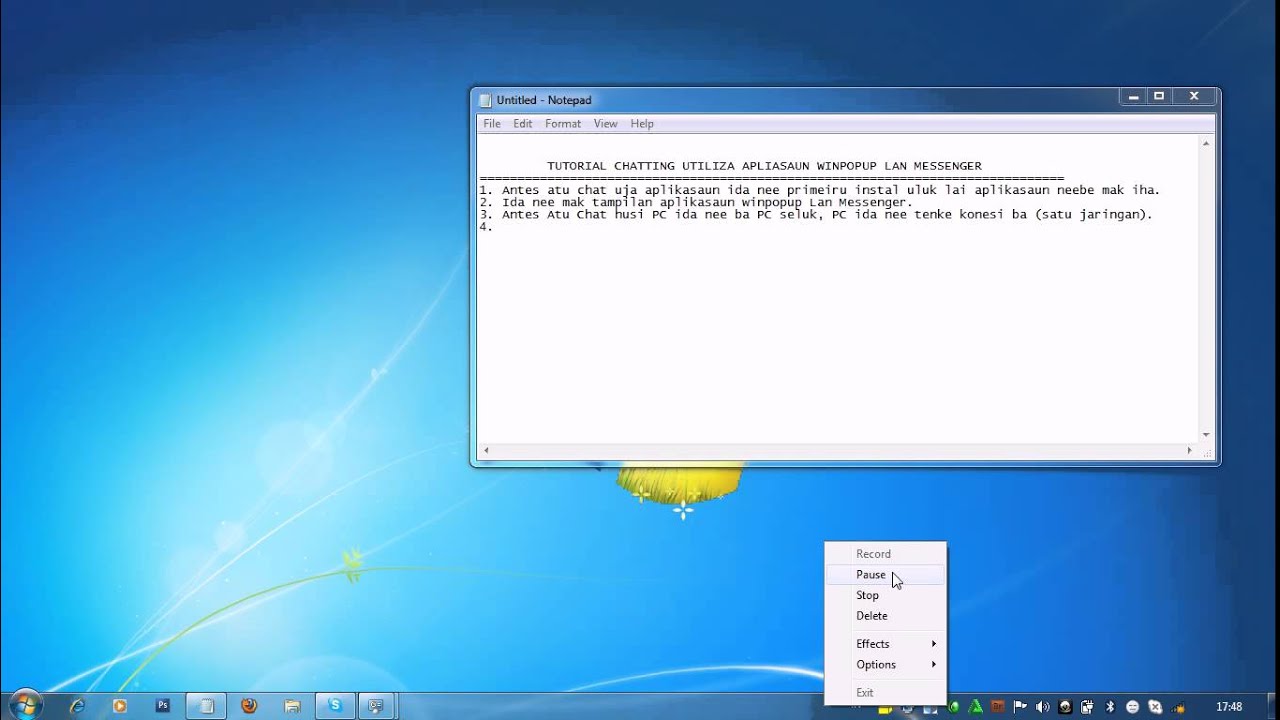
Task: Open the Adobe Bridge tray icon
Action: tap(997, 706)
